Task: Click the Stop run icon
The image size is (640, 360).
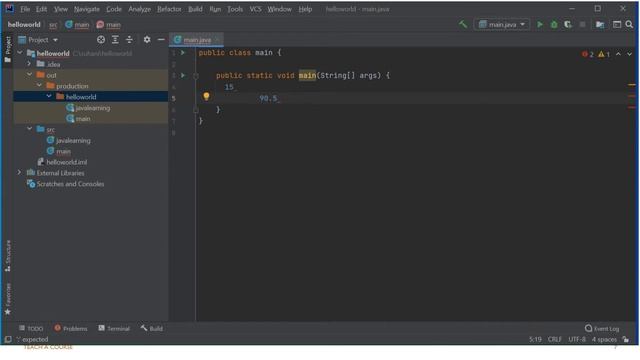Action: (x=582, y=24)
